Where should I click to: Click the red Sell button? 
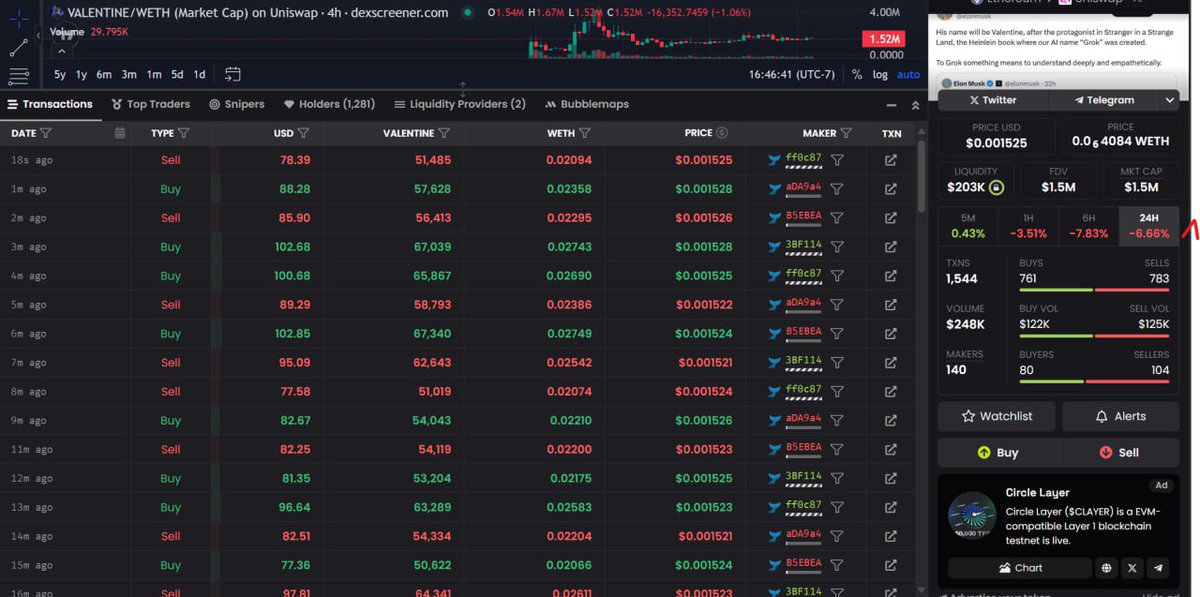(x=1120, y=452)
